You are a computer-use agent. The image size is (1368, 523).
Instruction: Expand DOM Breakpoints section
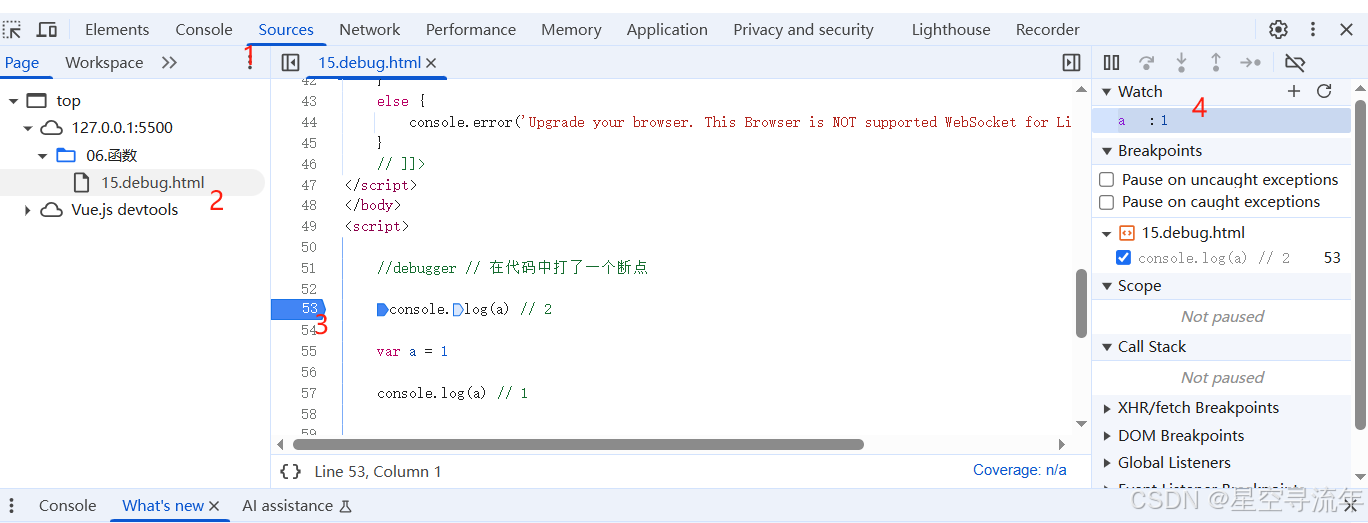(x=1107, y=436)
